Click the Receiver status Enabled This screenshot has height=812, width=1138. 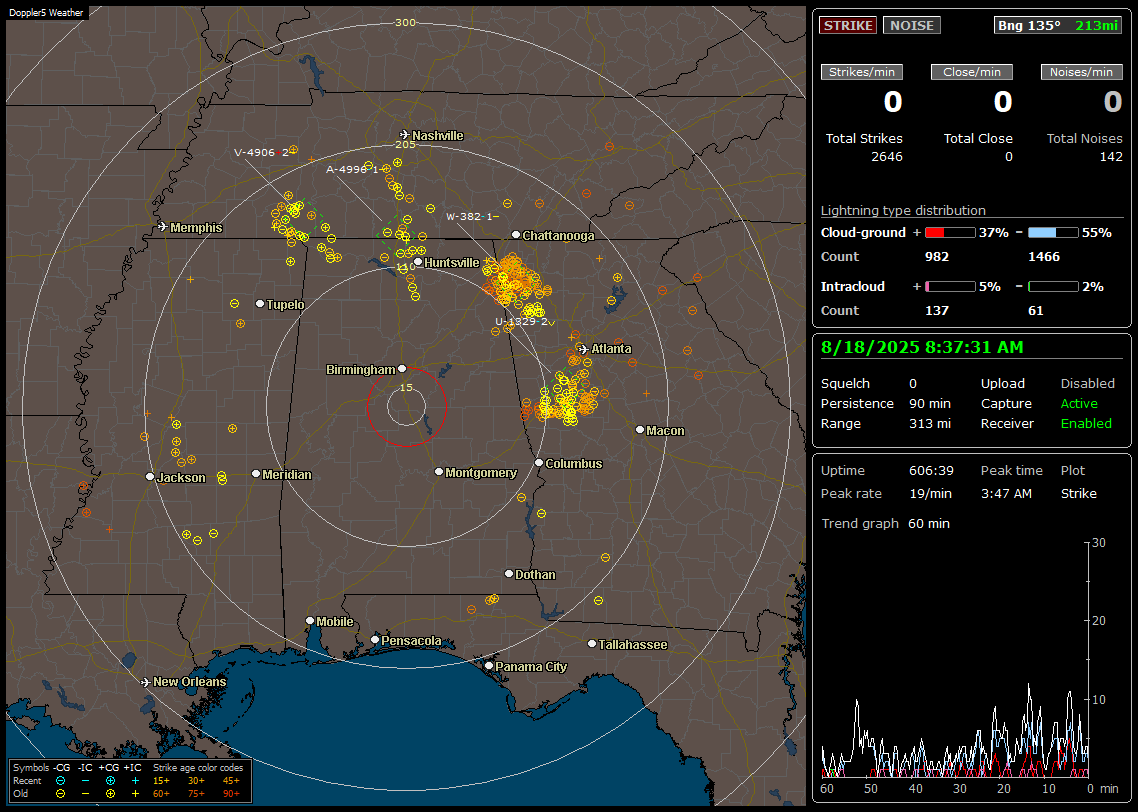(x=1086, y=424)
